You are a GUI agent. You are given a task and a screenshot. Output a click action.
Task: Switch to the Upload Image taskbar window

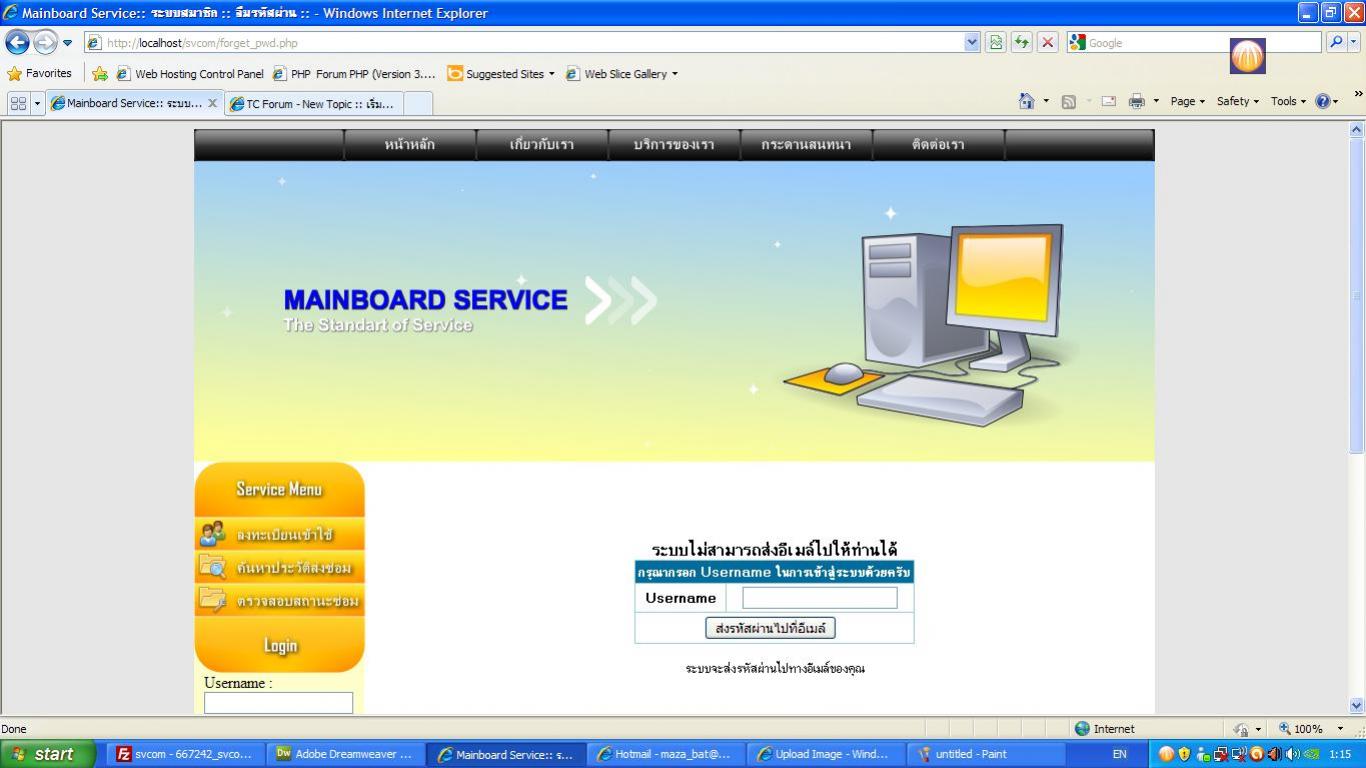(825, 754)
